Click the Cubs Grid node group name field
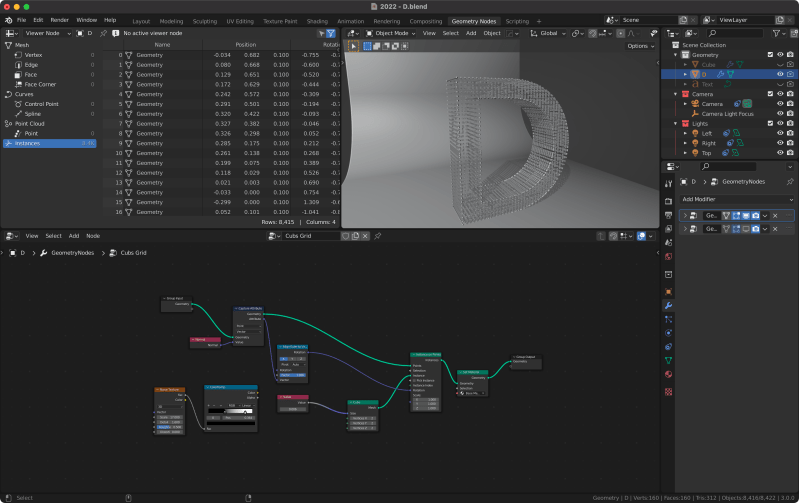 [x=311, y=236]
